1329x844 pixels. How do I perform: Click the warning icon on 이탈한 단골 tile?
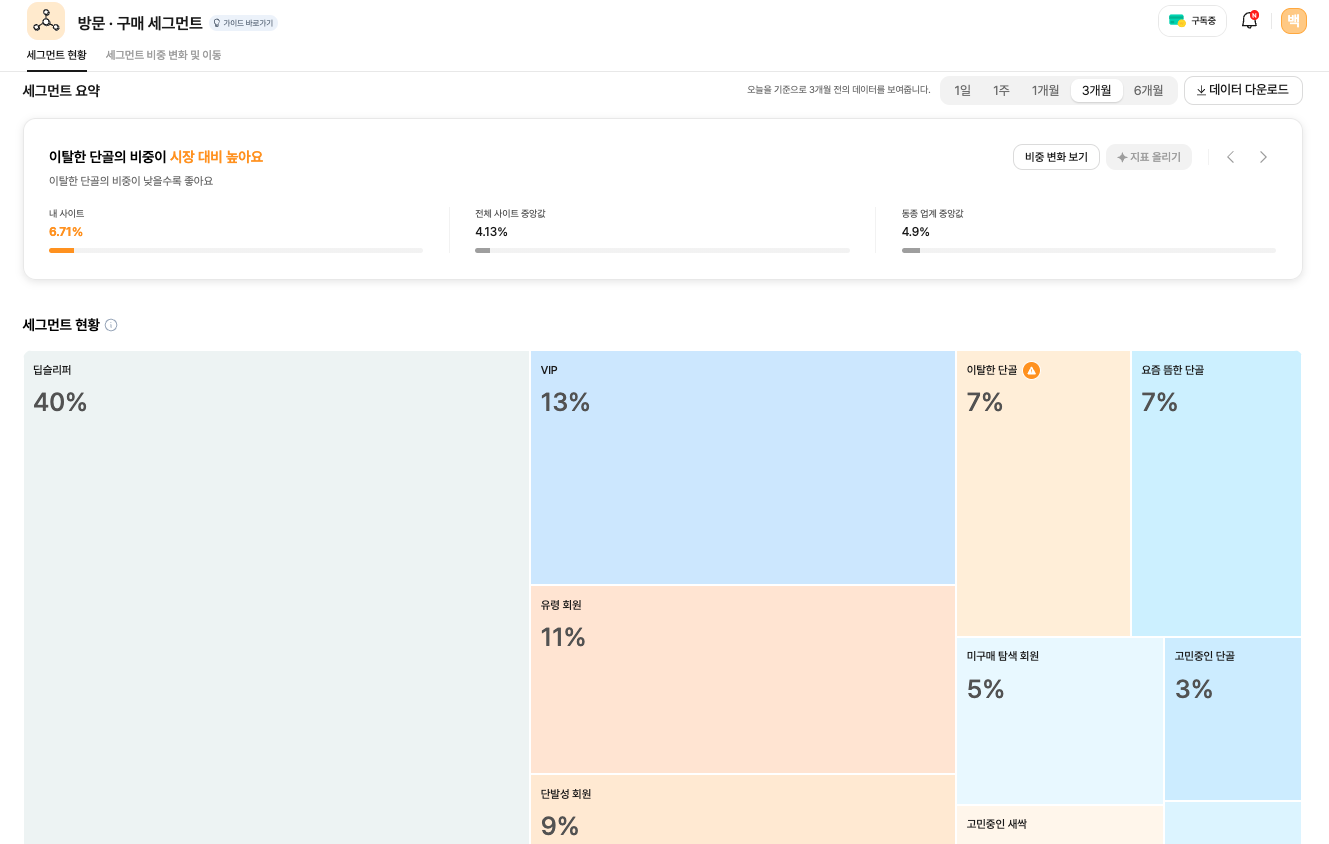point(1031,370)
